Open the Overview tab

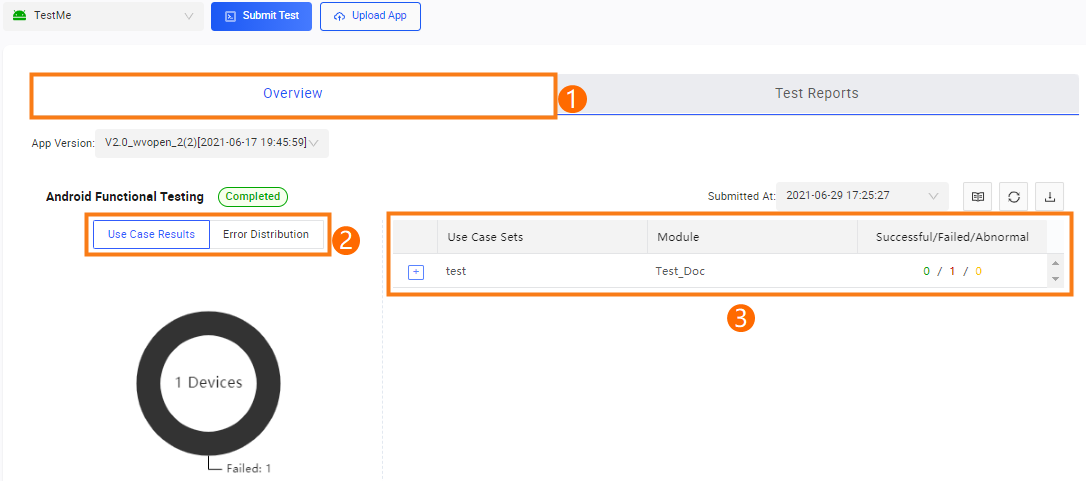coord(293,94)
